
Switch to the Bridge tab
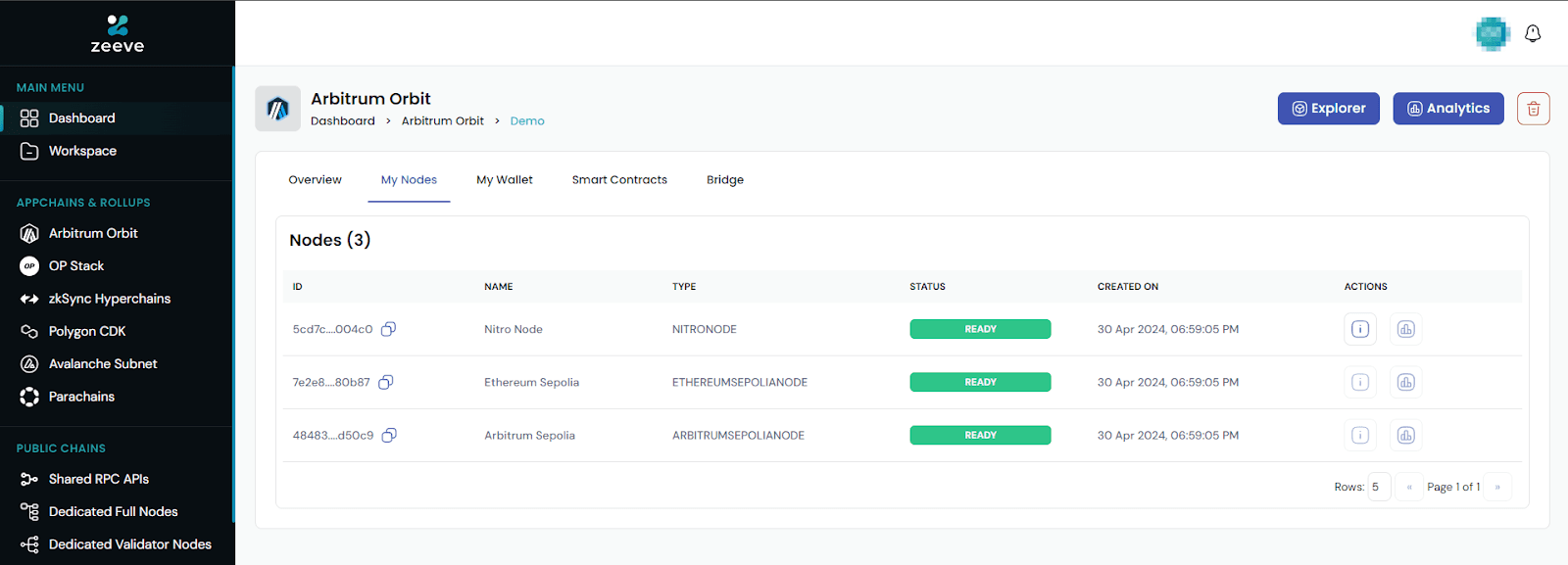point(725,180)
